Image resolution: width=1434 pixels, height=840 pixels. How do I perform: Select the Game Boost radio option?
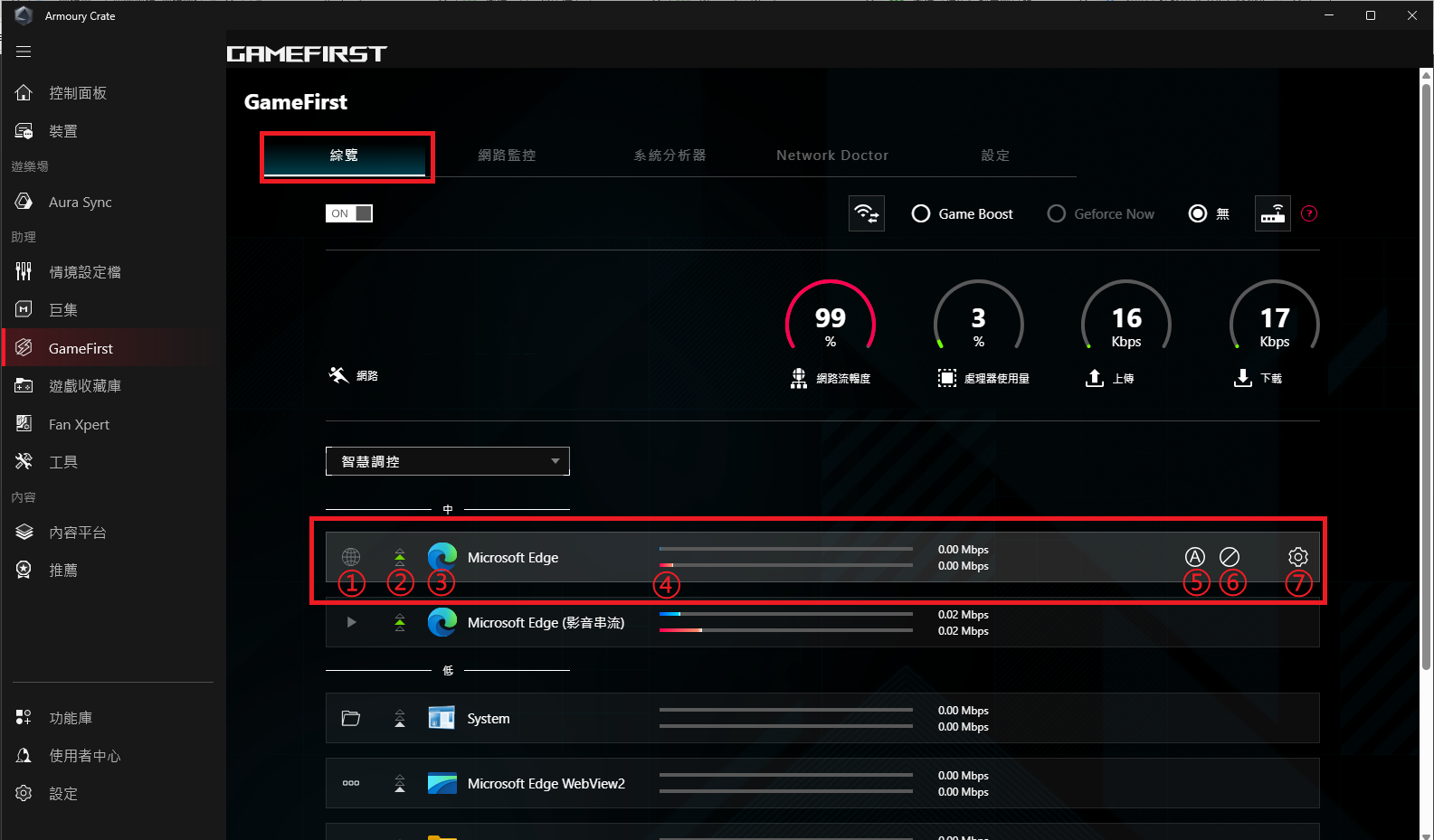click(963, 214)
